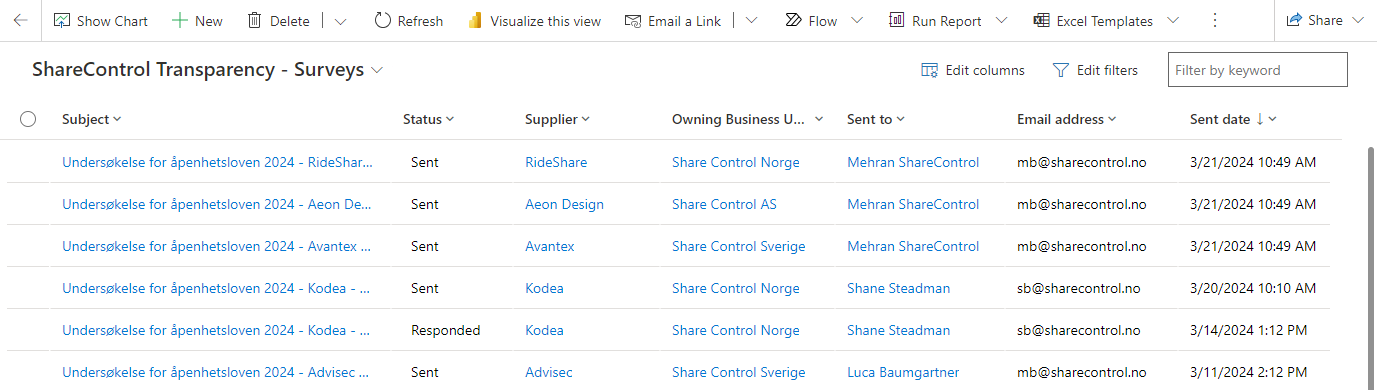1377x390 pixels.
Task: Create a new record with the New plus icon
Action: pos(197,20)
